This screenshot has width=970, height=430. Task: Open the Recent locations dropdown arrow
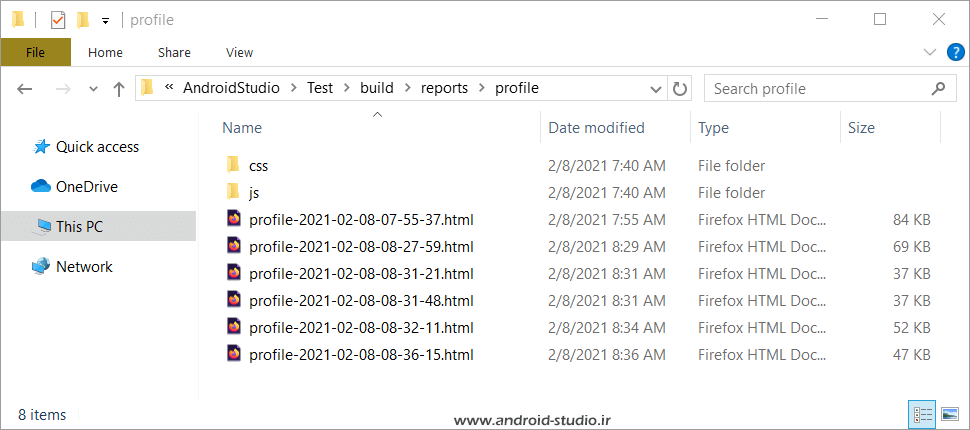94,89
